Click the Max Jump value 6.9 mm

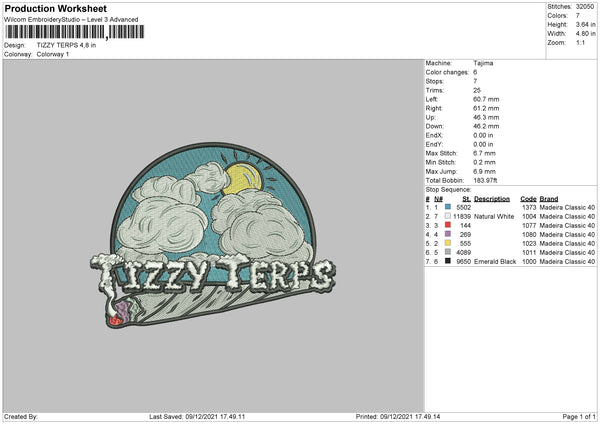tap(484, 171)
